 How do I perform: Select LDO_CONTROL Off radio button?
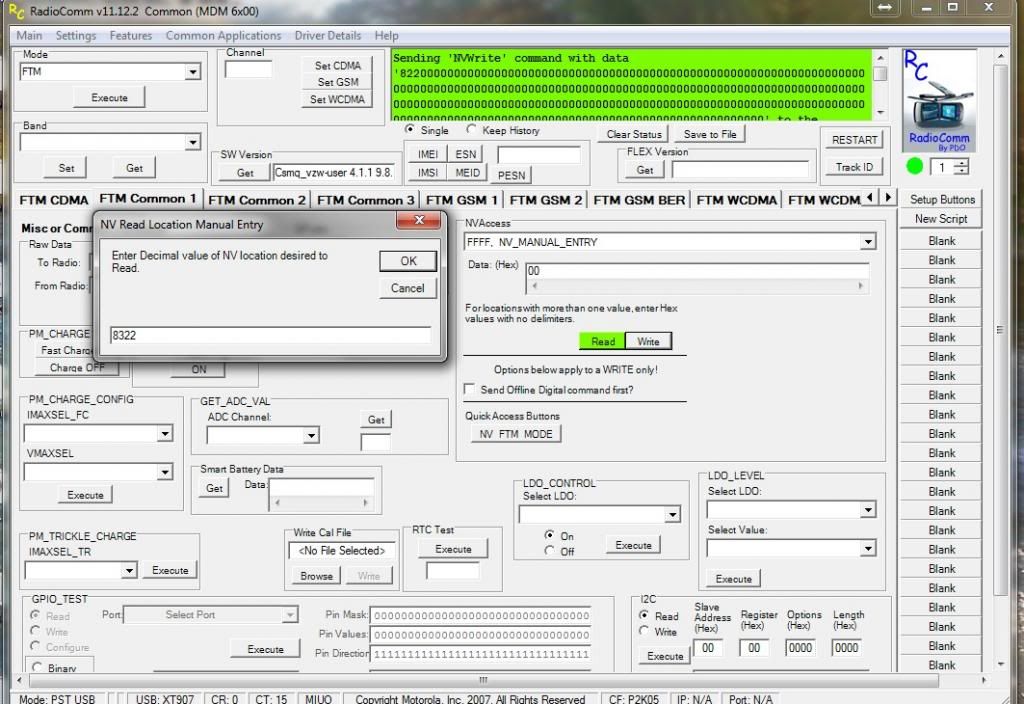(x=549, y=551)
